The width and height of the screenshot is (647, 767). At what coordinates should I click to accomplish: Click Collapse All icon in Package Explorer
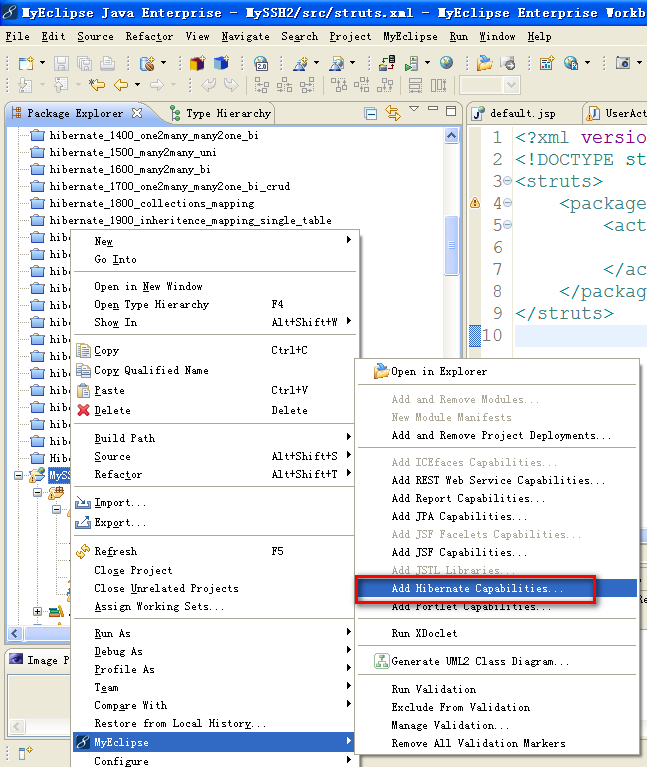pos(371,113)
